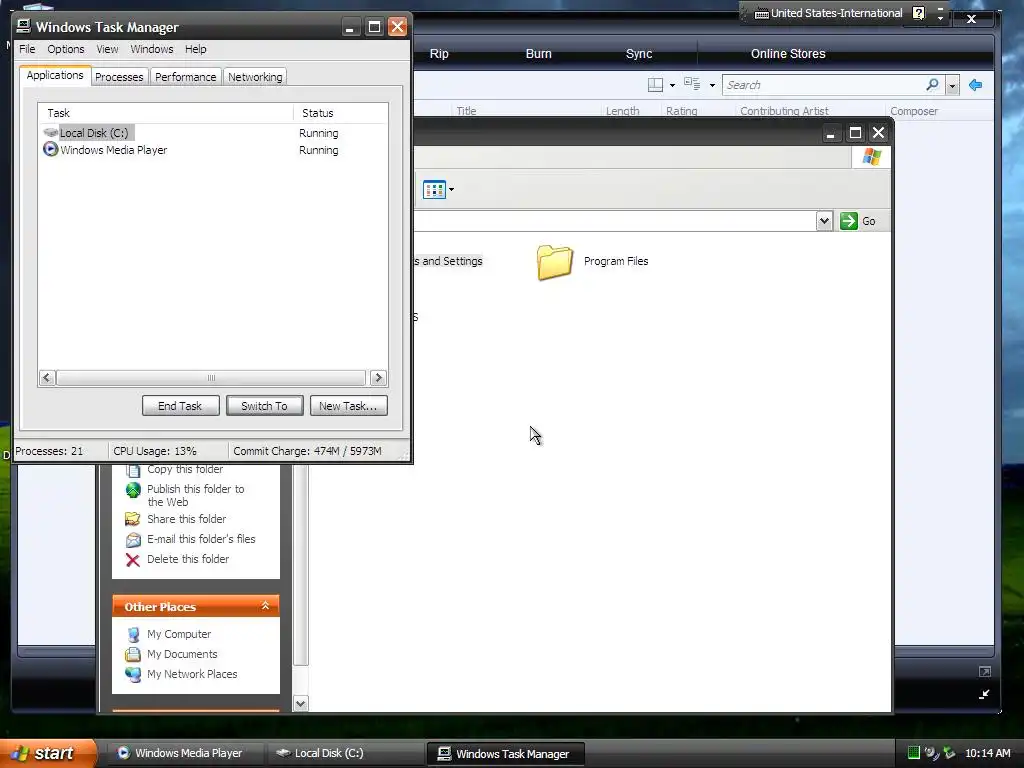Click the Media Player Search input field
1024x768 pixels.
click(x=823, y=85)
